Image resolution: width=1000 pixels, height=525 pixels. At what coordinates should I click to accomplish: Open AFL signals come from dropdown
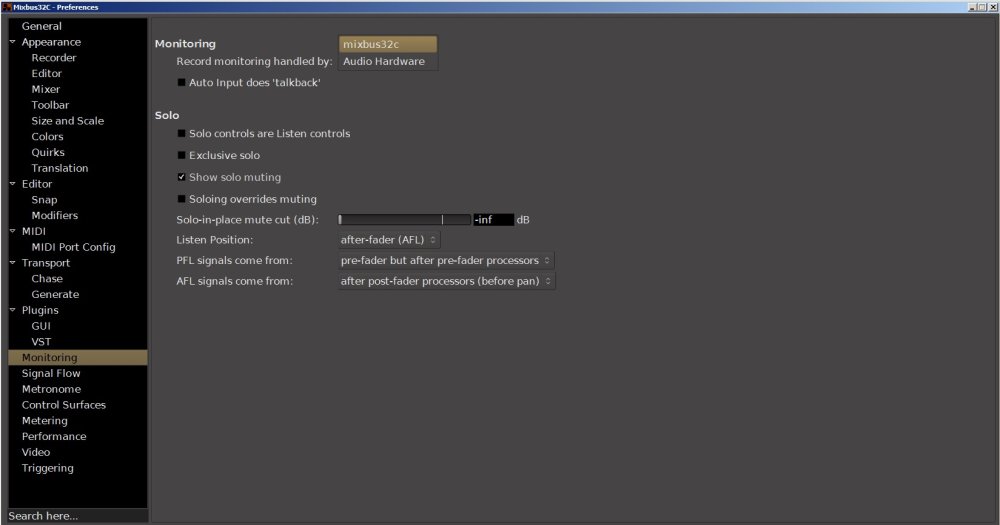coord(446,281)
